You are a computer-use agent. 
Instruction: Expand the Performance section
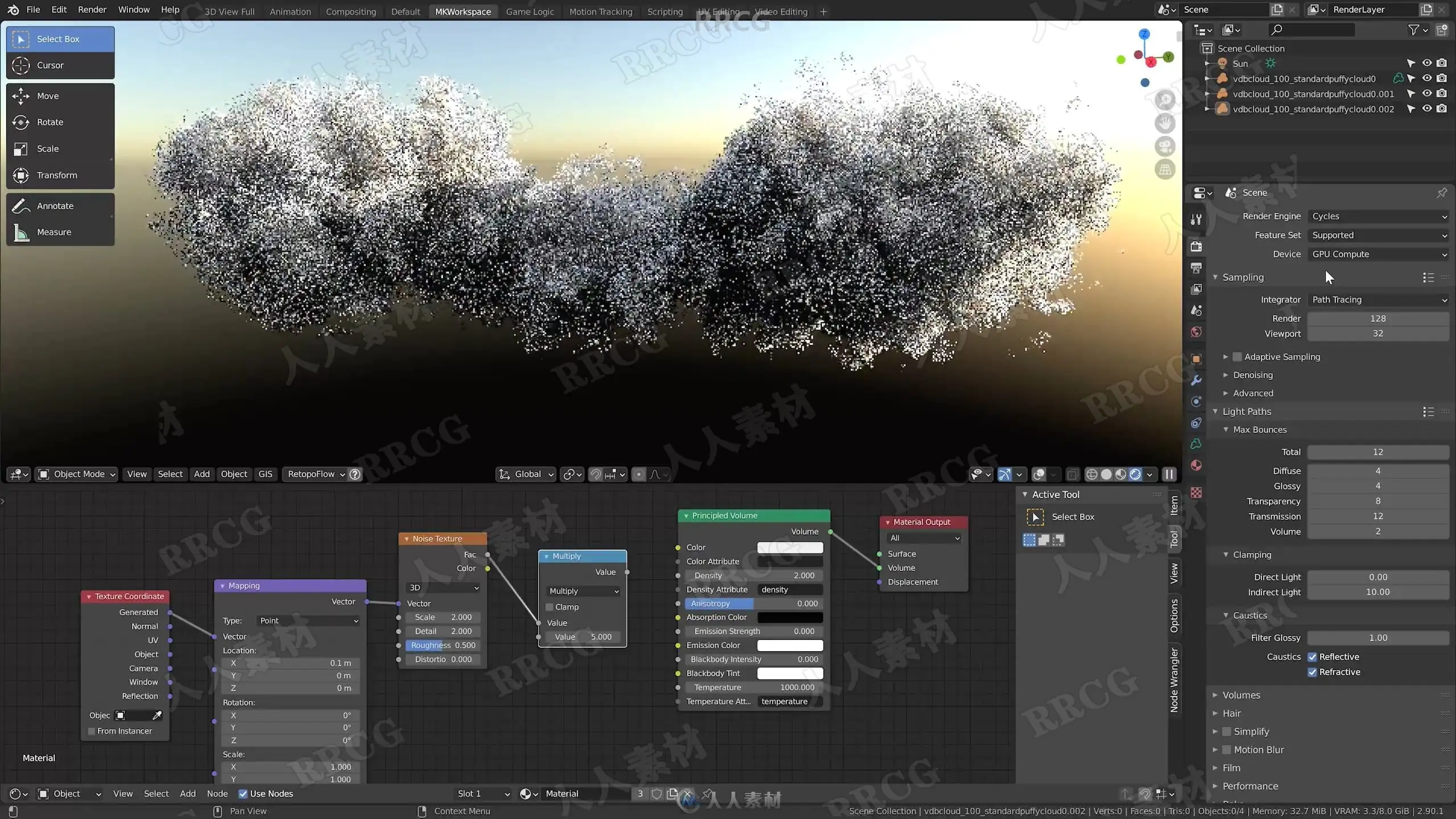[x=1250, y=786]
